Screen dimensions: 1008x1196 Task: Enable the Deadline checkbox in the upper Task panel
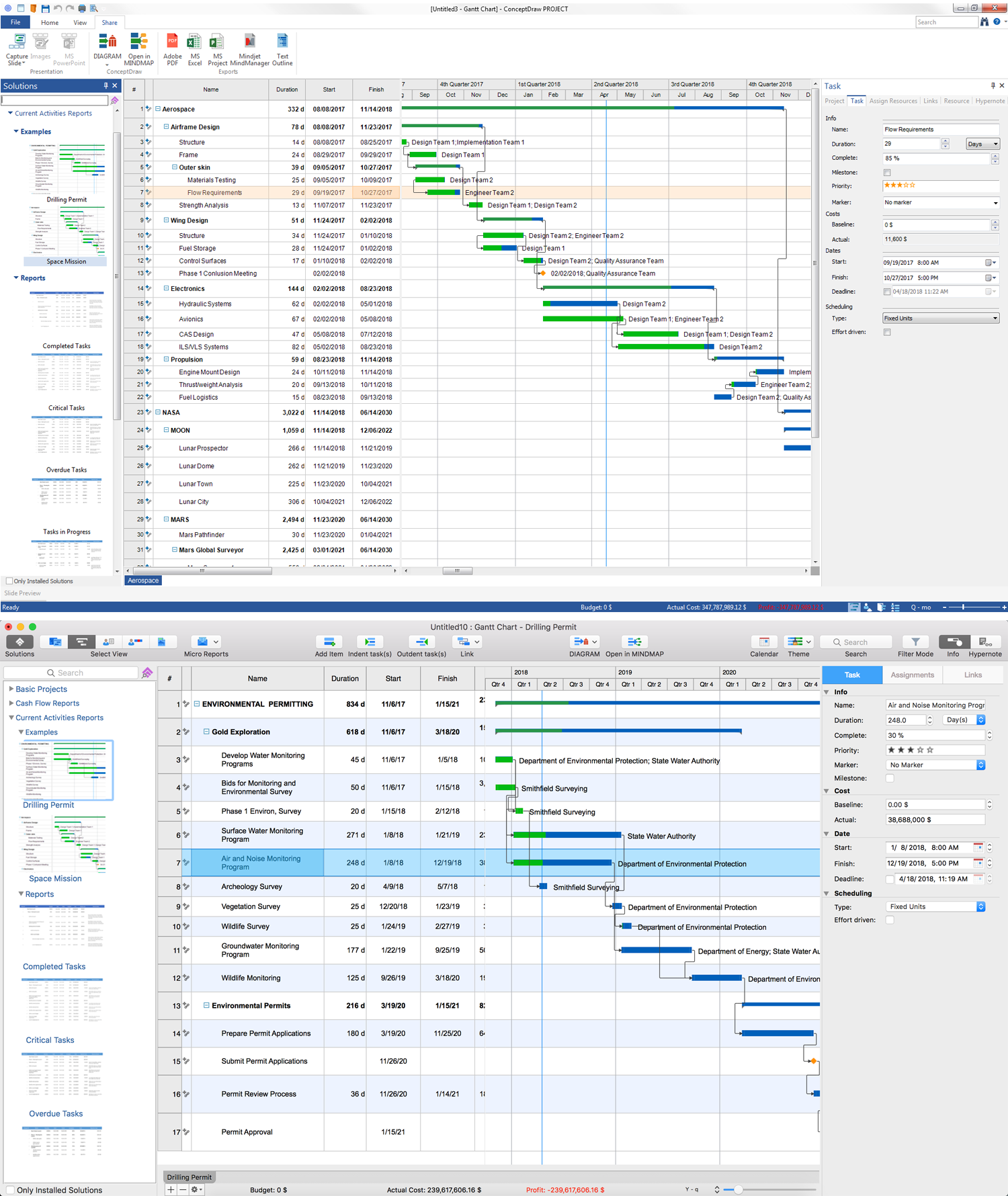coord(887,292)
